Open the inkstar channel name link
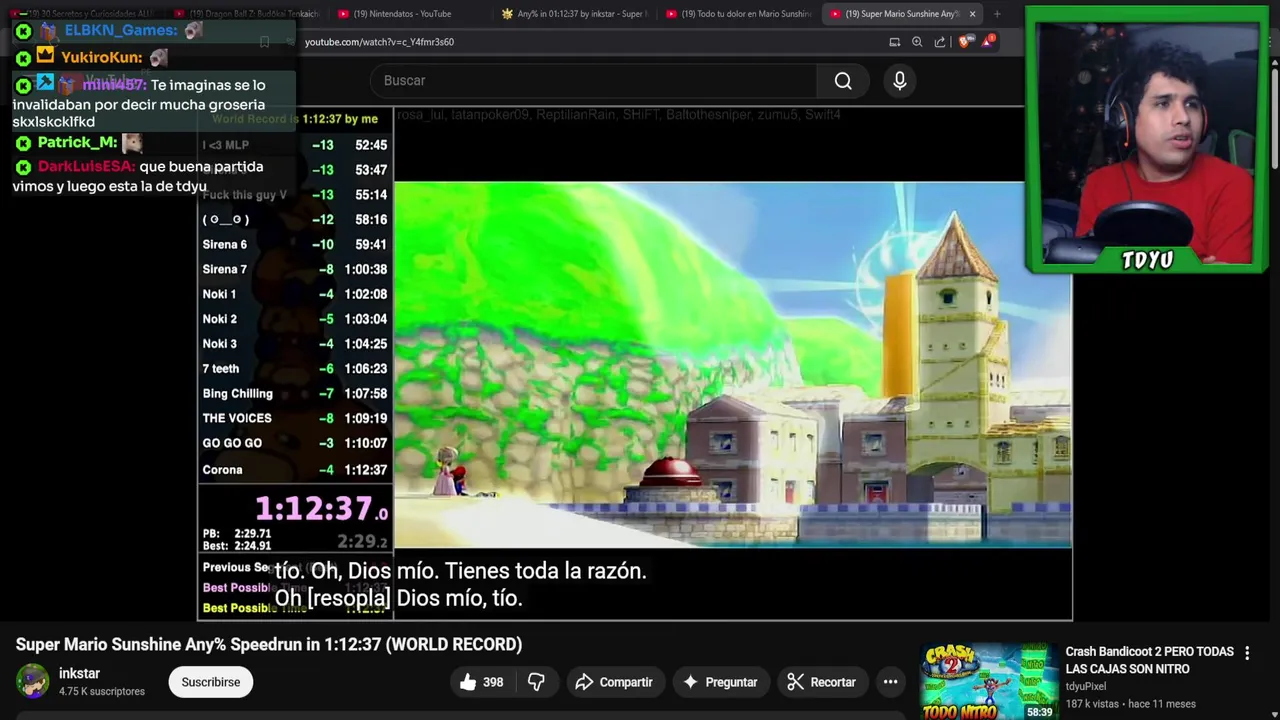 [79, 673]
